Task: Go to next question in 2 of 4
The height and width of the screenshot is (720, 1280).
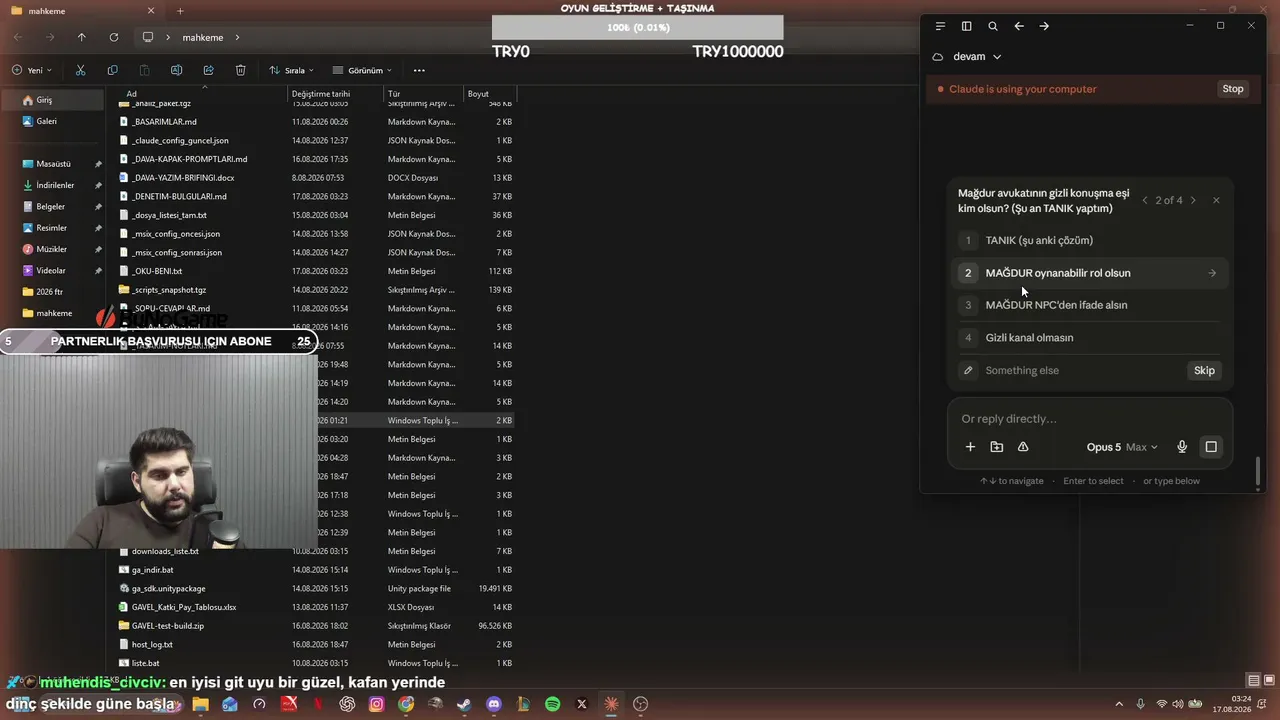Action: (x=1193, y=200)
